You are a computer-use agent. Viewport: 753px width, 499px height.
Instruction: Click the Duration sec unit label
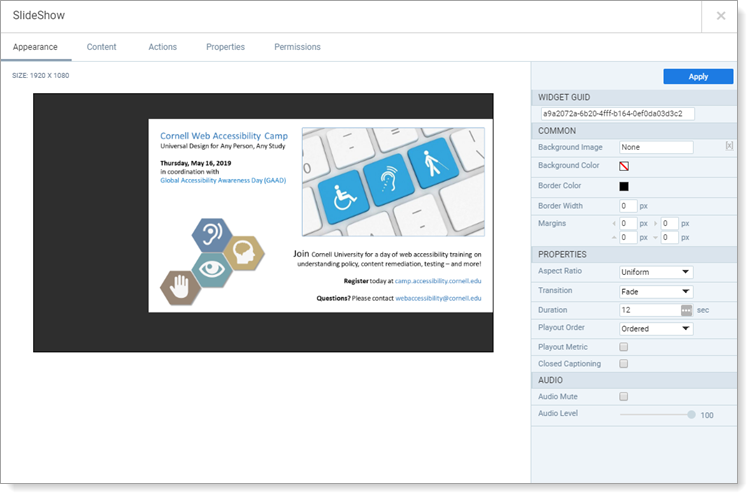pos(703,310)
